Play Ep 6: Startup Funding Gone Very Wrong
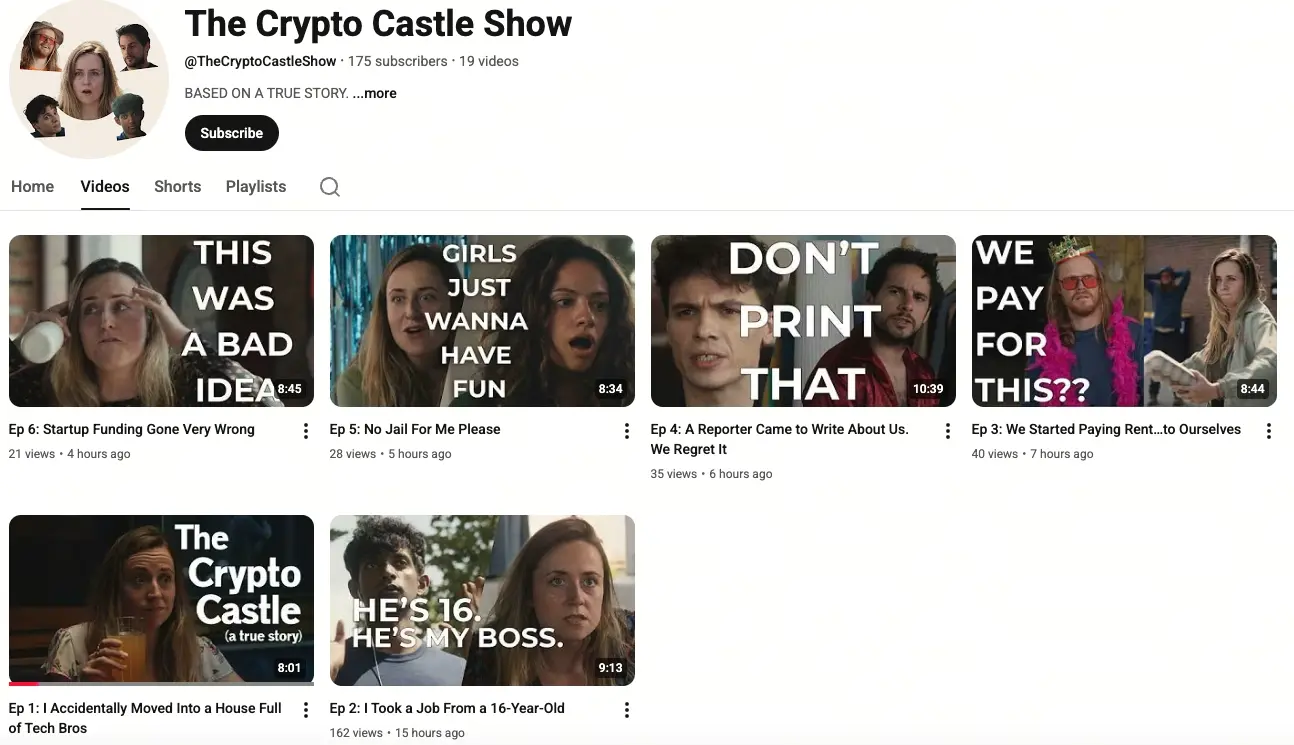The height and width of the screenshot is (745, 1294). point(161,320)
